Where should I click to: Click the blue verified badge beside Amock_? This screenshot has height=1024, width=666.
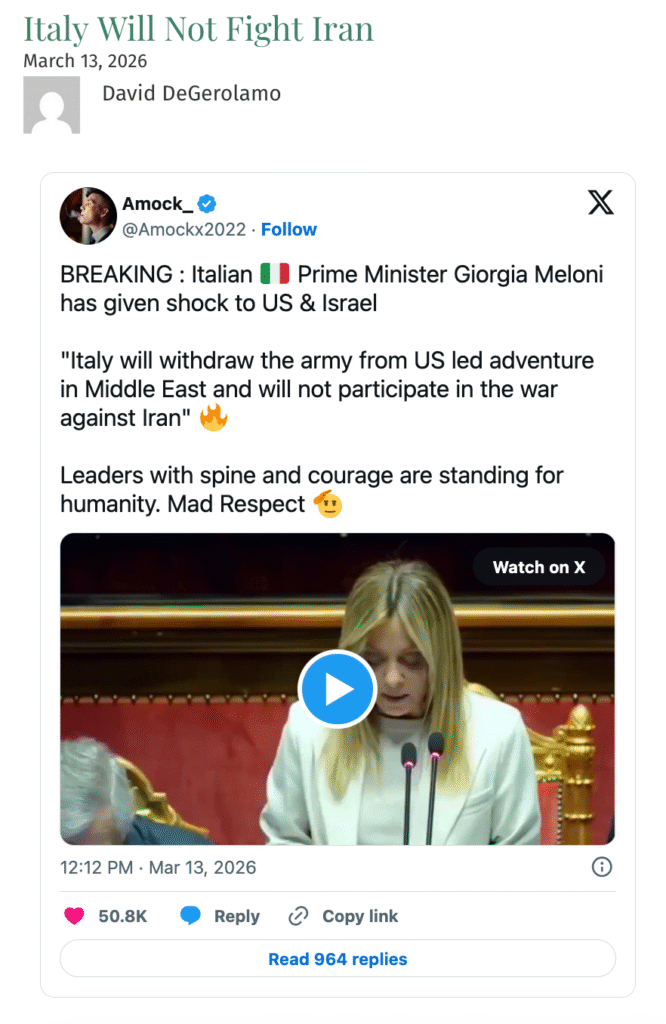tap(207, 204)
